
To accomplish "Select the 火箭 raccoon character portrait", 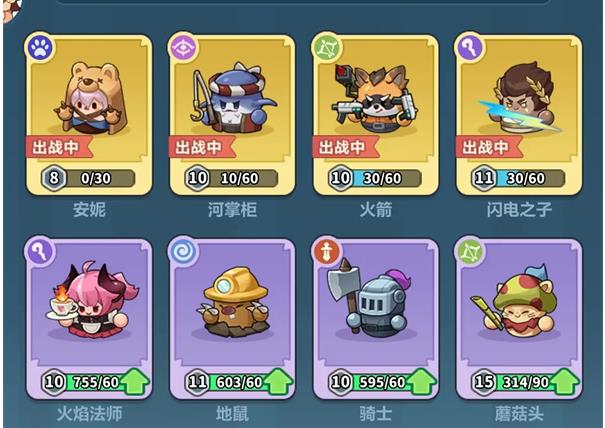I will tap(375, 98).
